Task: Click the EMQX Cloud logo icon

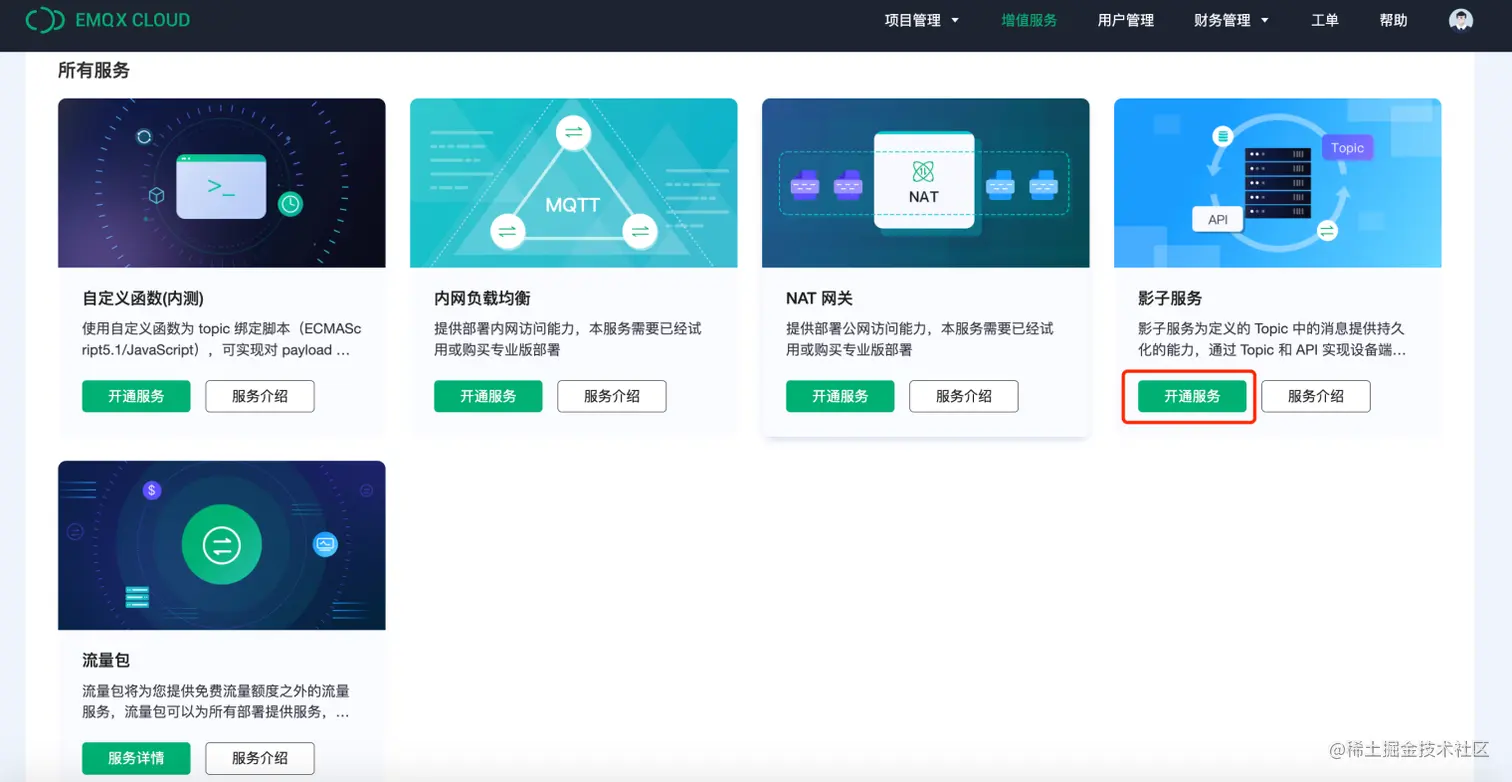Action: click(43, 20)
